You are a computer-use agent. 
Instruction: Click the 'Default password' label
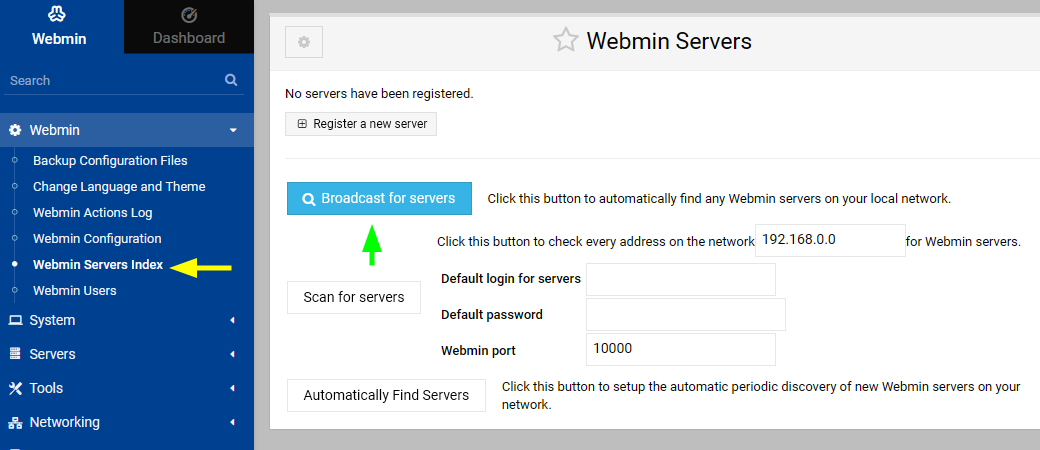point(492,315)
